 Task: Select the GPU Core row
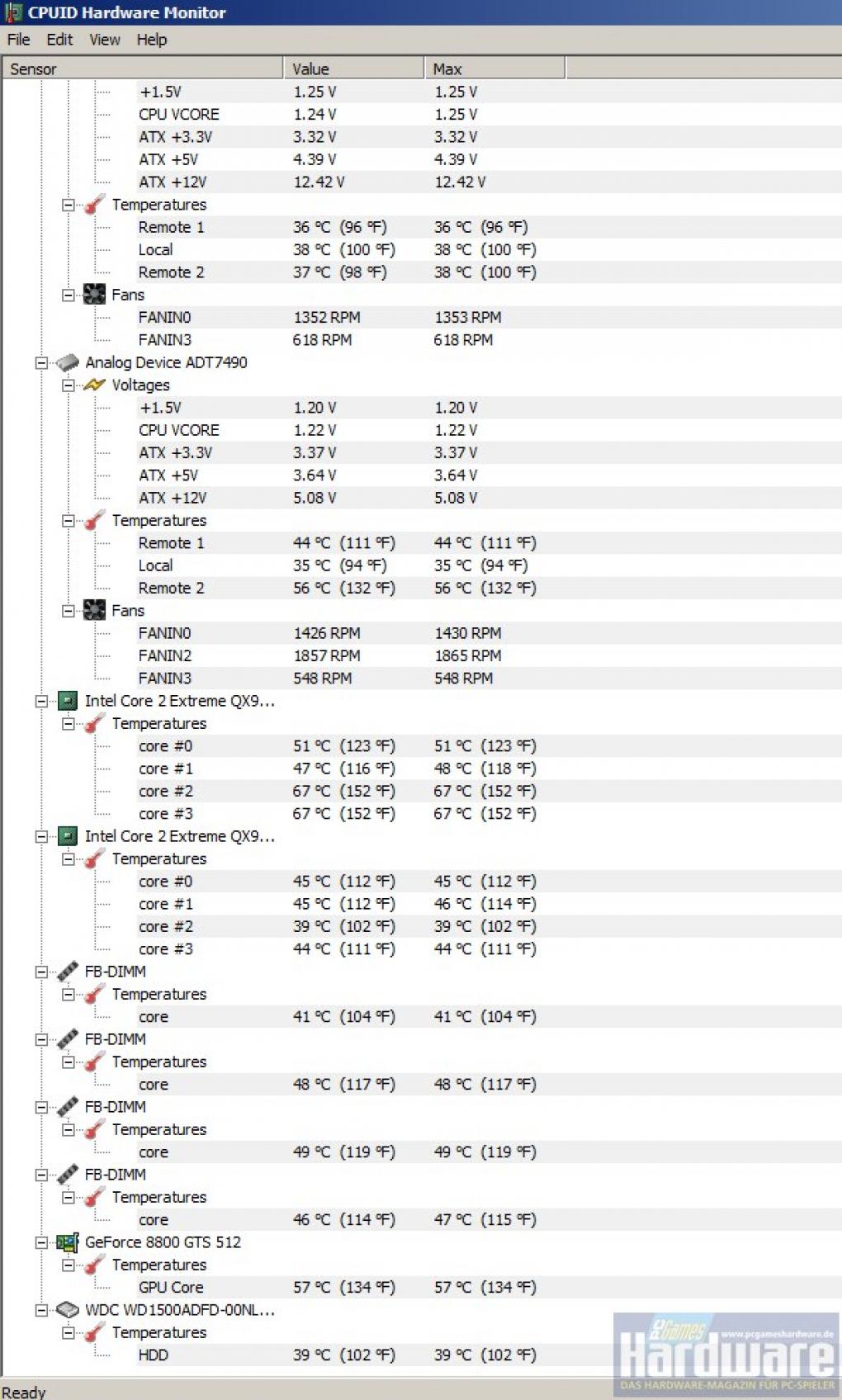(x=489, y=1288)
